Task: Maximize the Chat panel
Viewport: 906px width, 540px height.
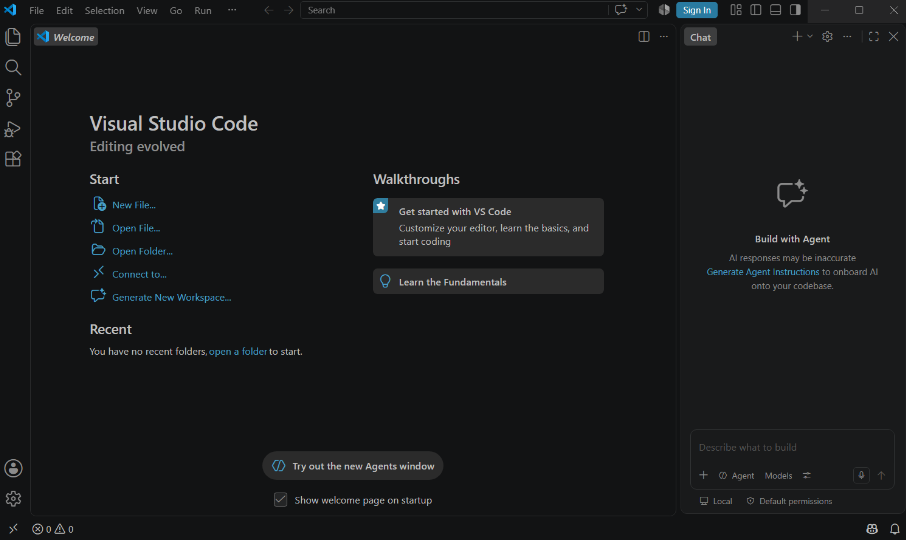Action: pos(874,36)
